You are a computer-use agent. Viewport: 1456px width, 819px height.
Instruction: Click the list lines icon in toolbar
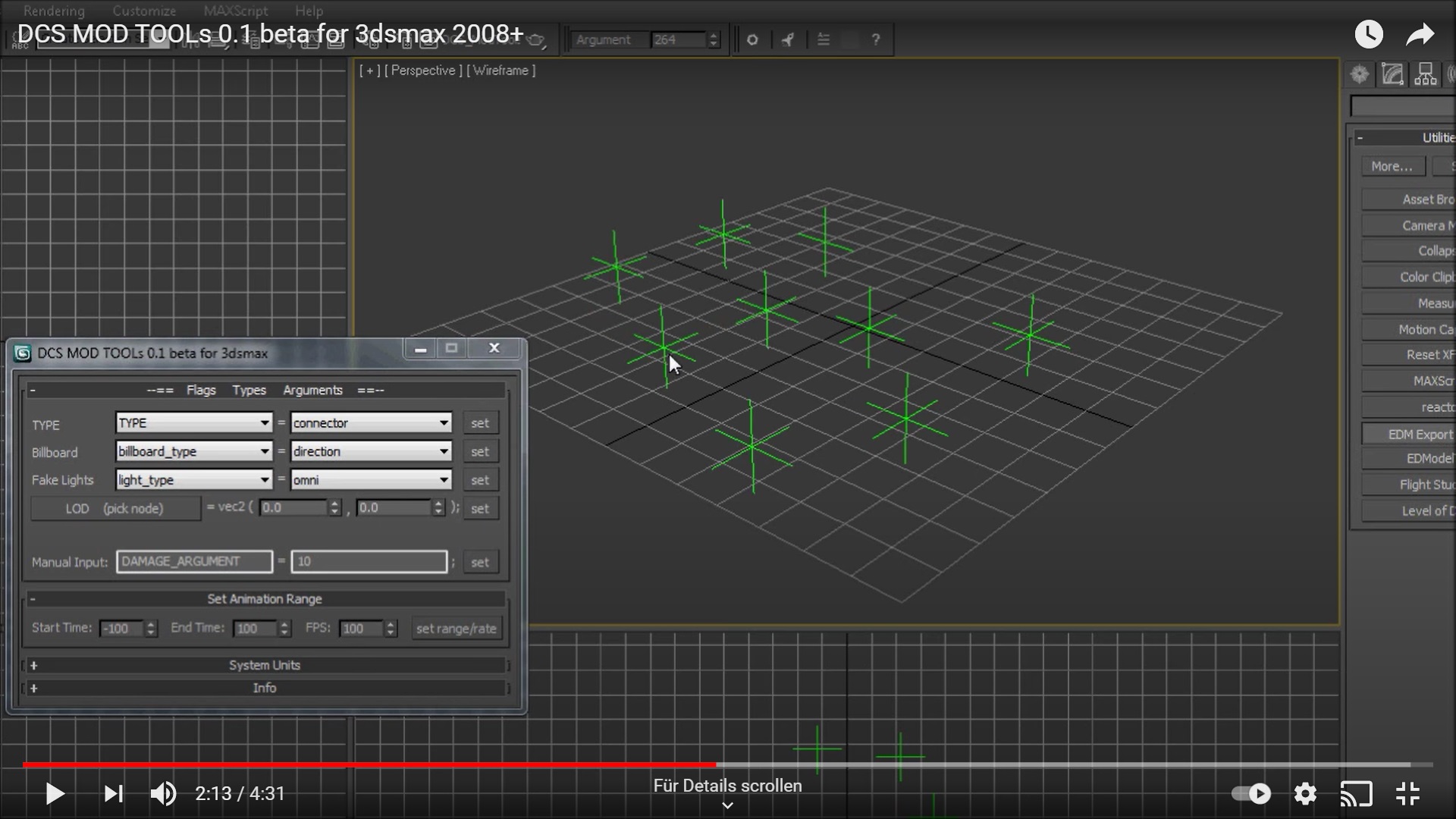824,39
